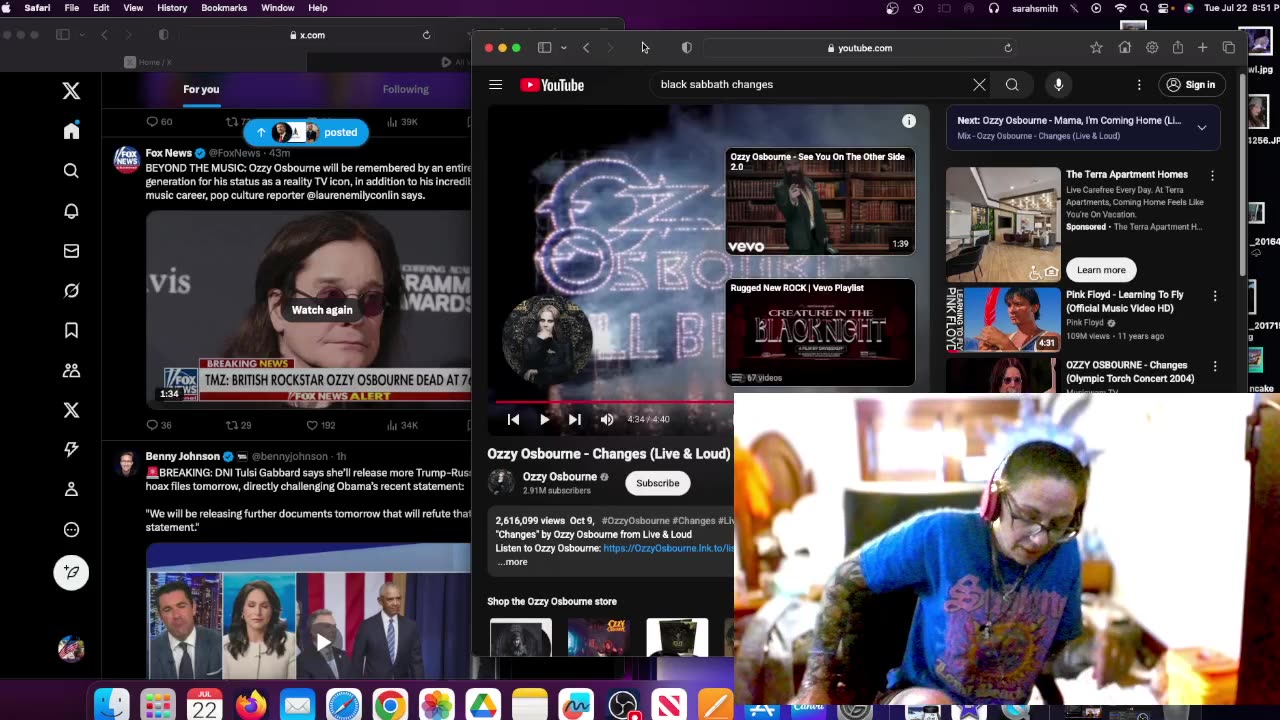Screen dimensions: 1280x720
Task: Open X More (circle dots) icon
Action: (71, 530)
